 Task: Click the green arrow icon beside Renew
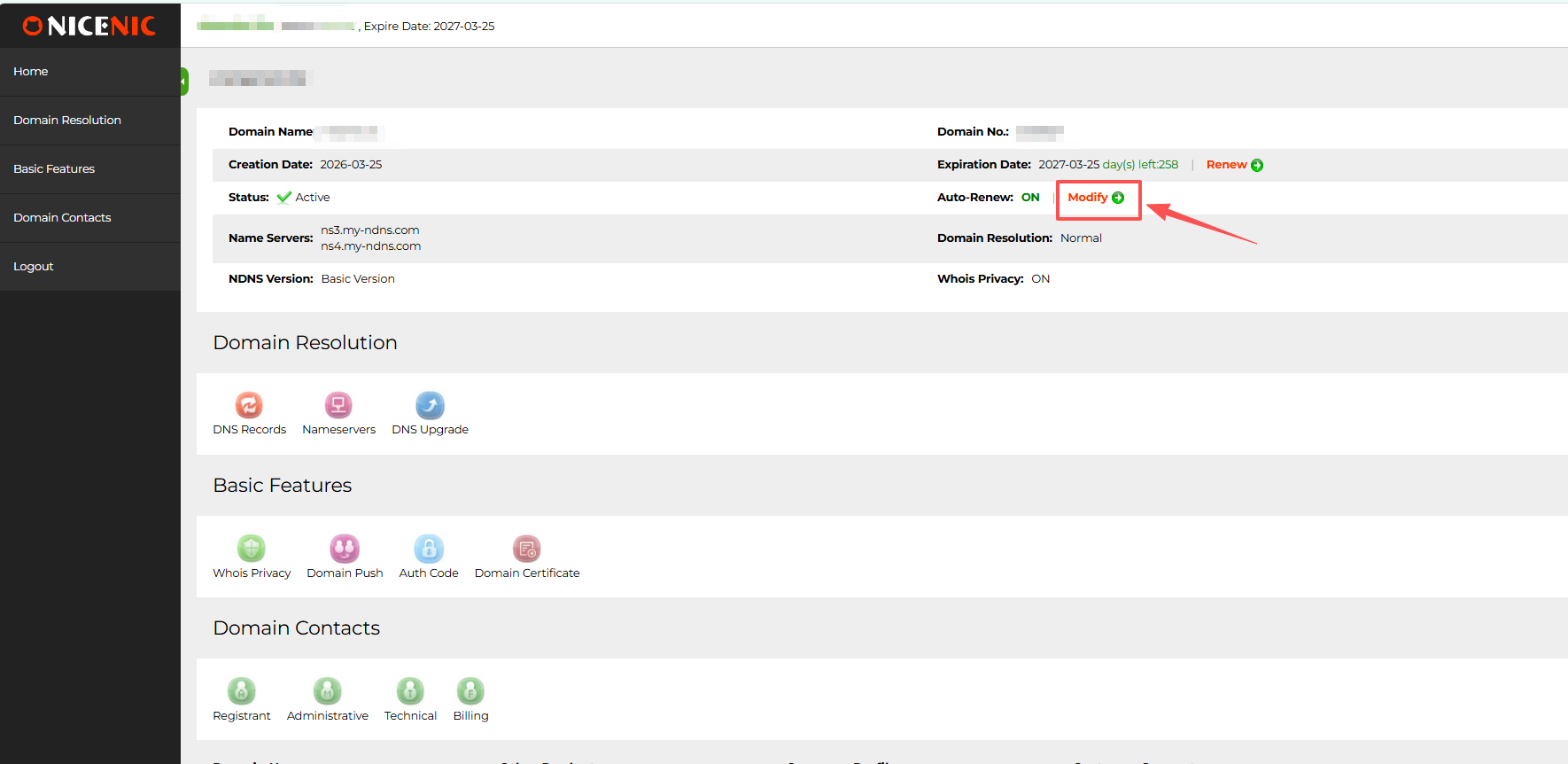pyautogui.click(x=1257, y=165)
